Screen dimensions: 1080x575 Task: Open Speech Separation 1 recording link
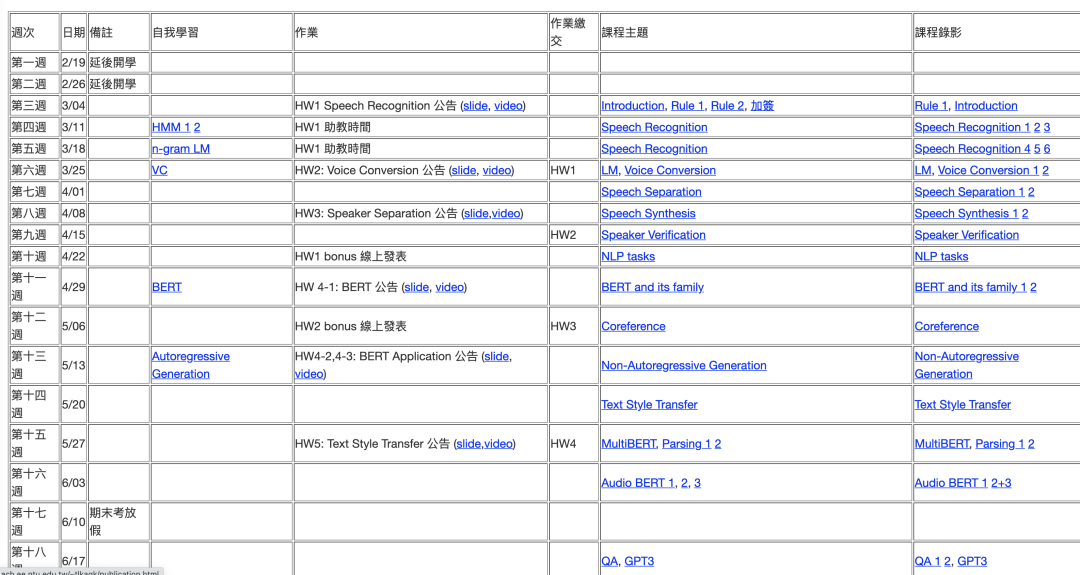click(x=969, y=192)
